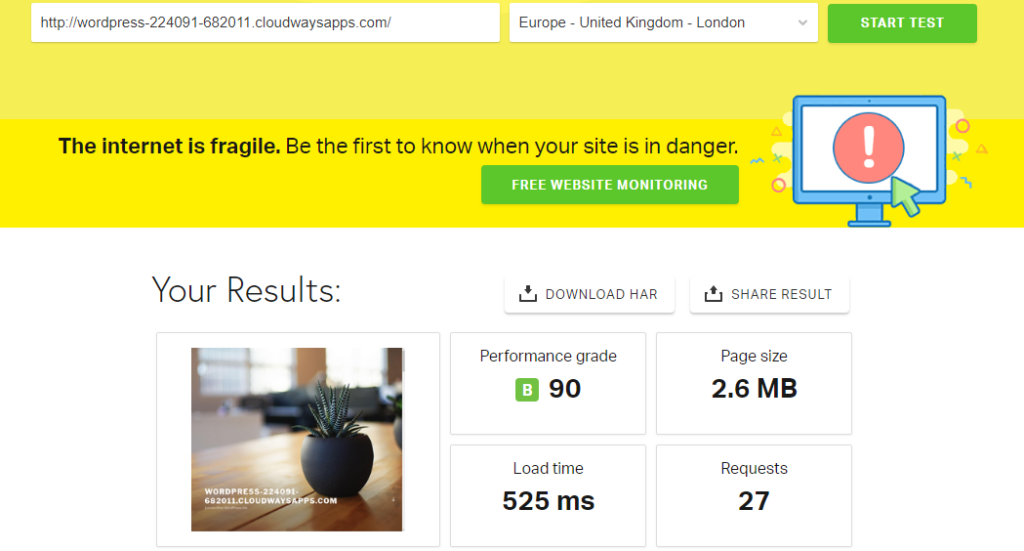Click the 'The internet is fragile' banner text
The image size is (1024, 551).
click(398, 146)
